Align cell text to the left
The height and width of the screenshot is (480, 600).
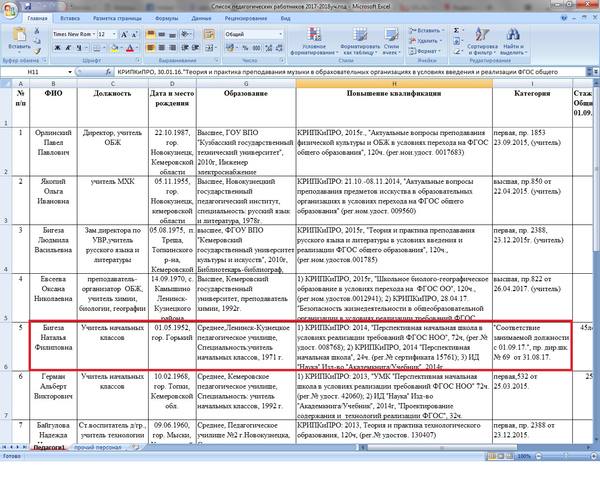[151, 47]
